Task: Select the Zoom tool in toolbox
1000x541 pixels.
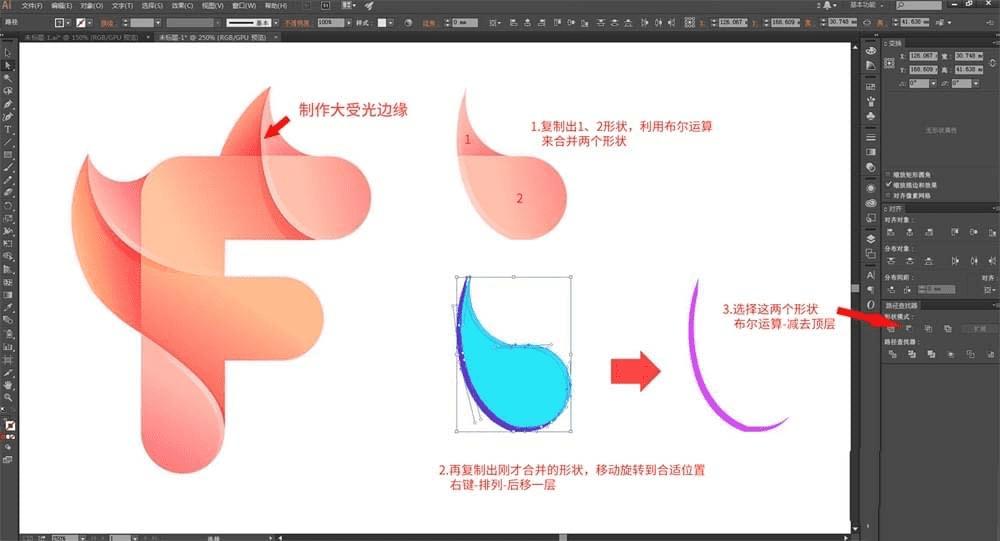Action: click(8, 398)
